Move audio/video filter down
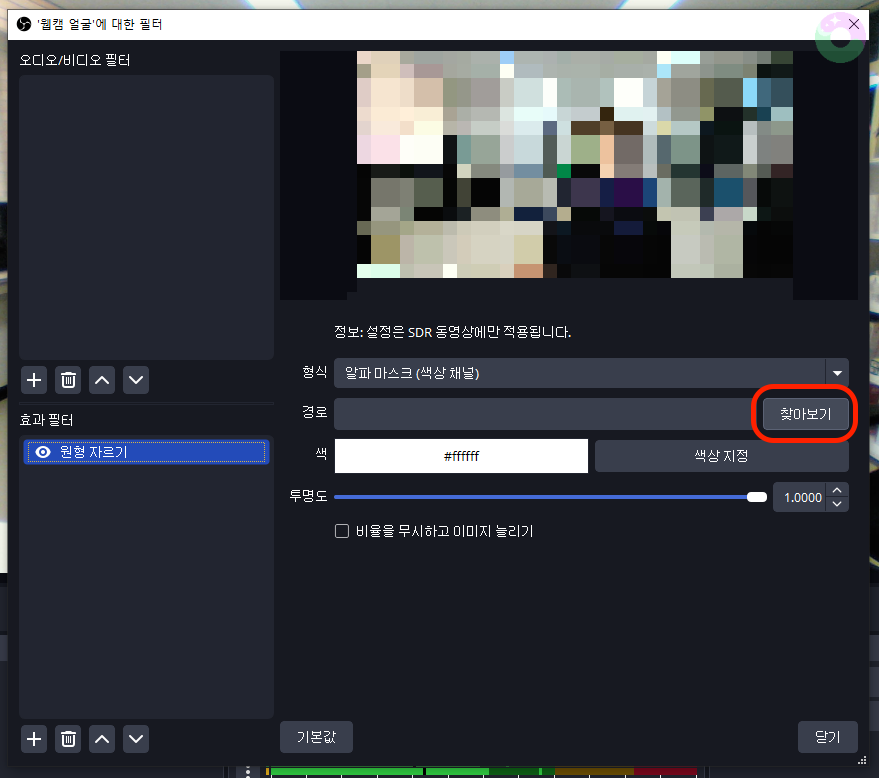The image size is (879, 778). 136,380
